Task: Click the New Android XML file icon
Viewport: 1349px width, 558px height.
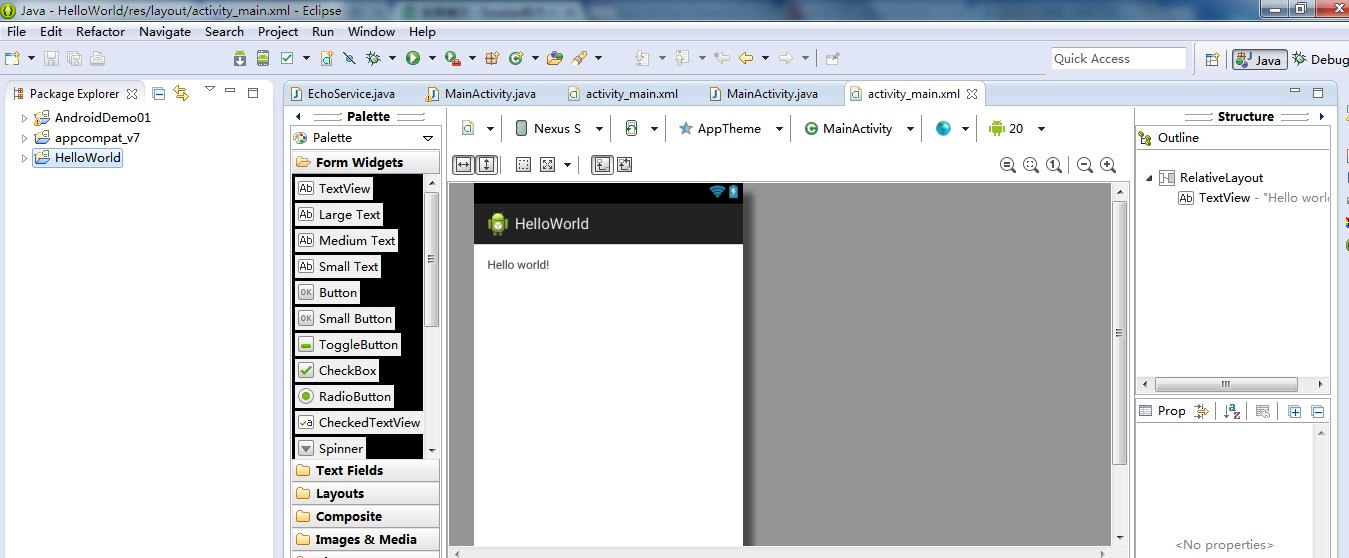Action: click(327, 59)
